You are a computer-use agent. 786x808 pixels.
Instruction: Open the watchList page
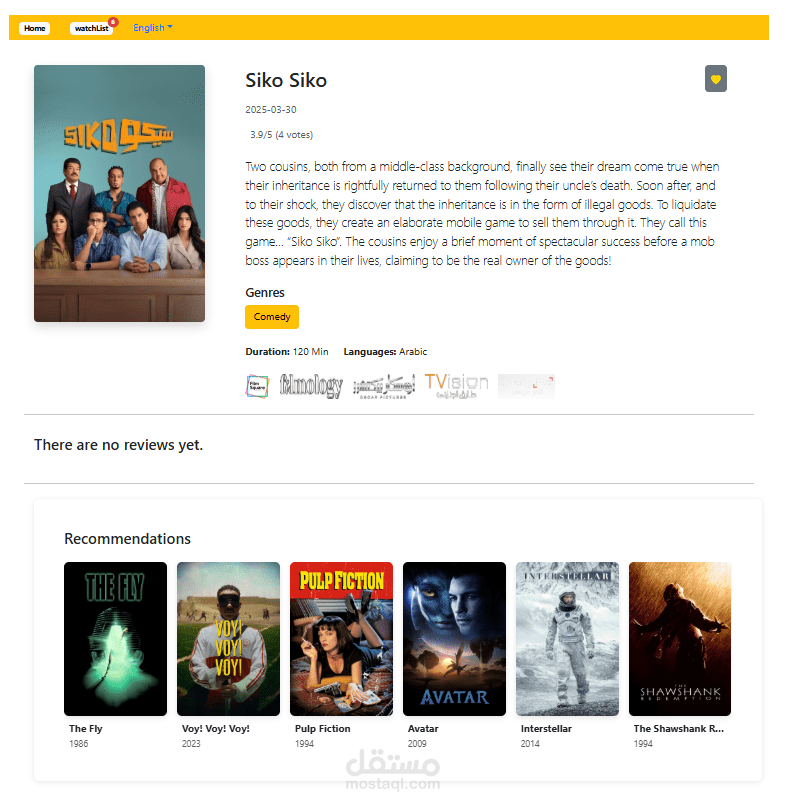click(92, 28)
